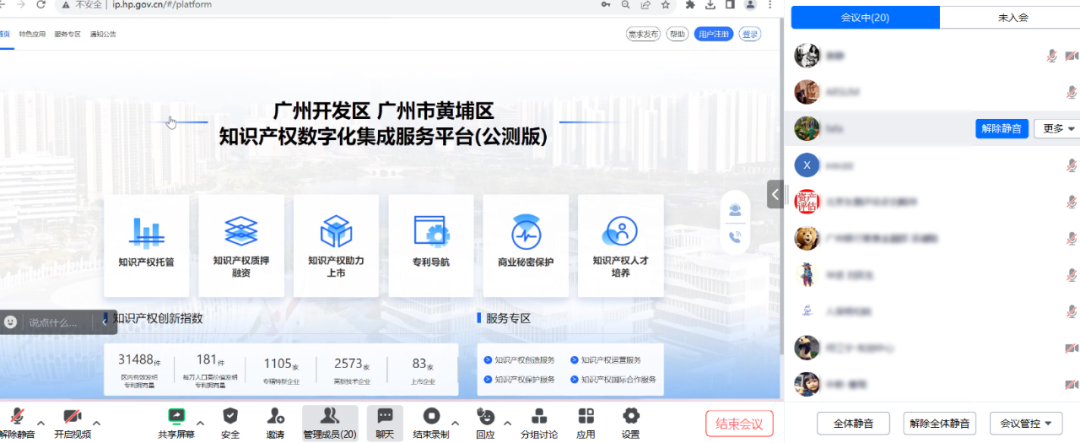The height and width of the screenshot is (443, 1080).
Task: Collapse the side panel with arrow handle
Action: coord(774,193)
